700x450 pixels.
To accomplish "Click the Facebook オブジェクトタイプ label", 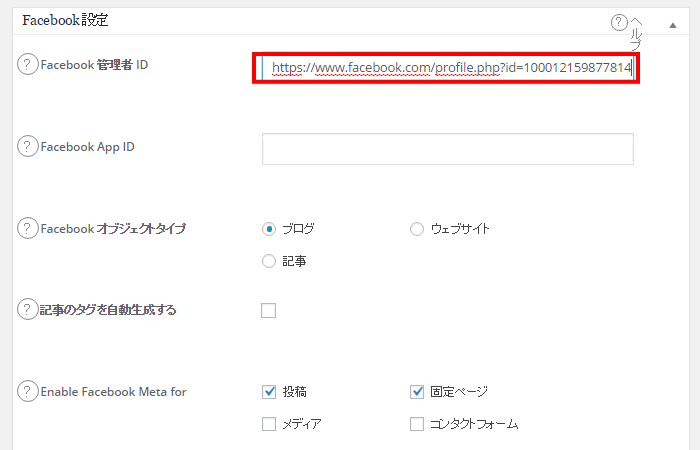I will 113,229.
